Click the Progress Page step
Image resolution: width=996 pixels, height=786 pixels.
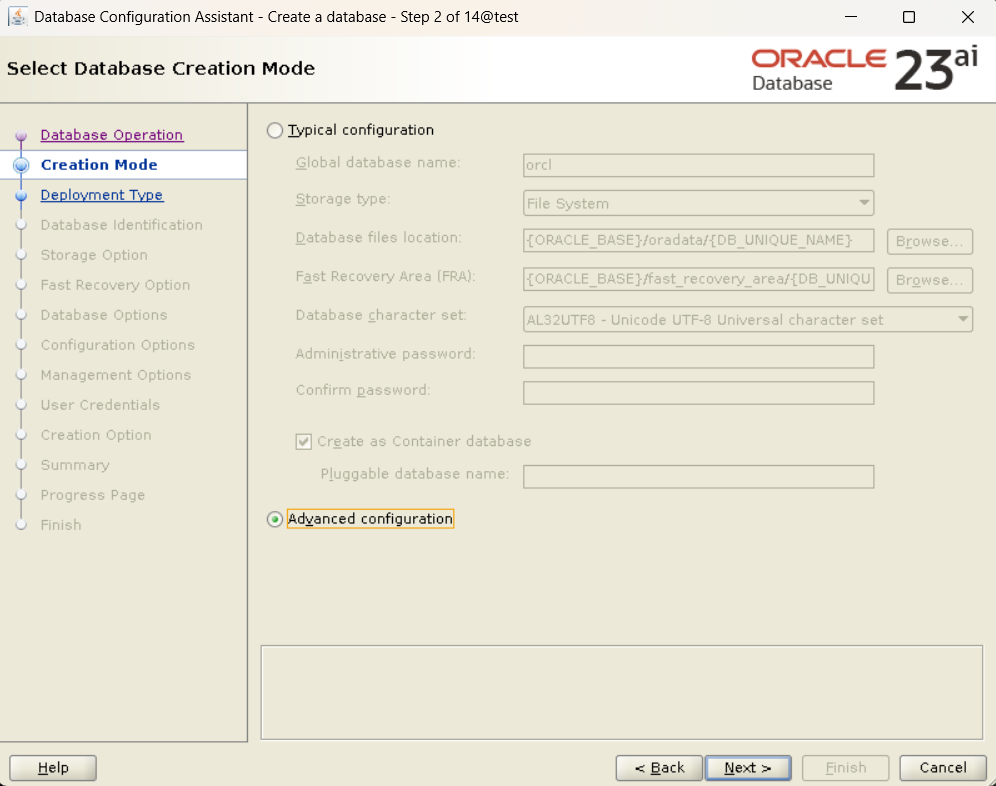click(93, 495)
